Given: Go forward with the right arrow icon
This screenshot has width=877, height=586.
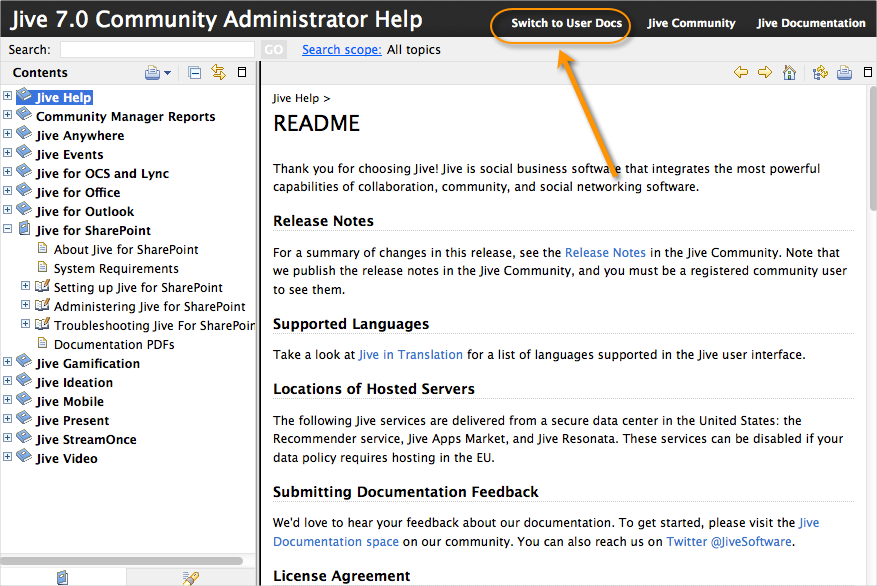Looking at the screenshot, I should (765, 72).
